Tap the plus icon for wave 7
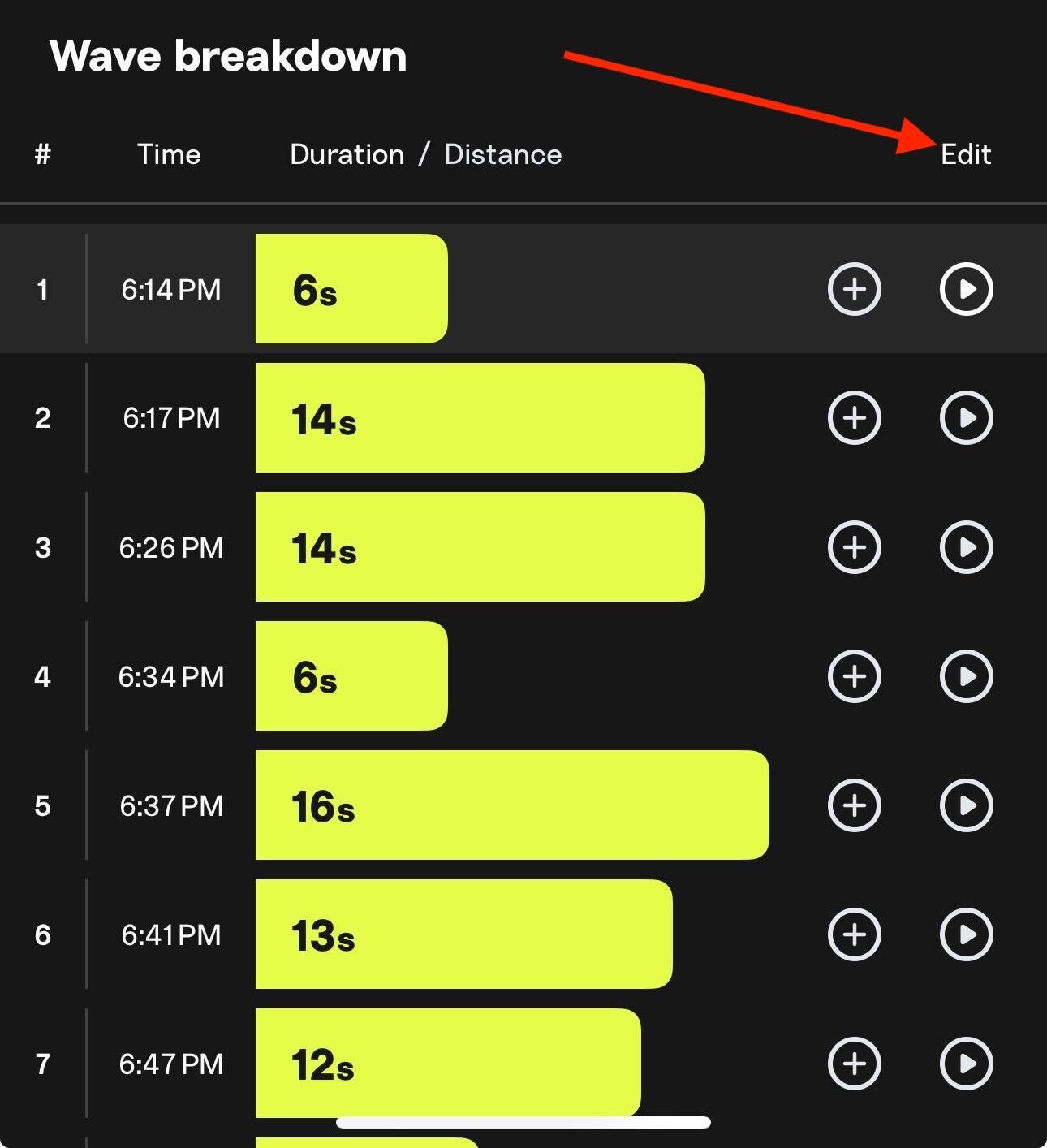This screenshot has height=1148, width=1047. (x=854, y=1064)
